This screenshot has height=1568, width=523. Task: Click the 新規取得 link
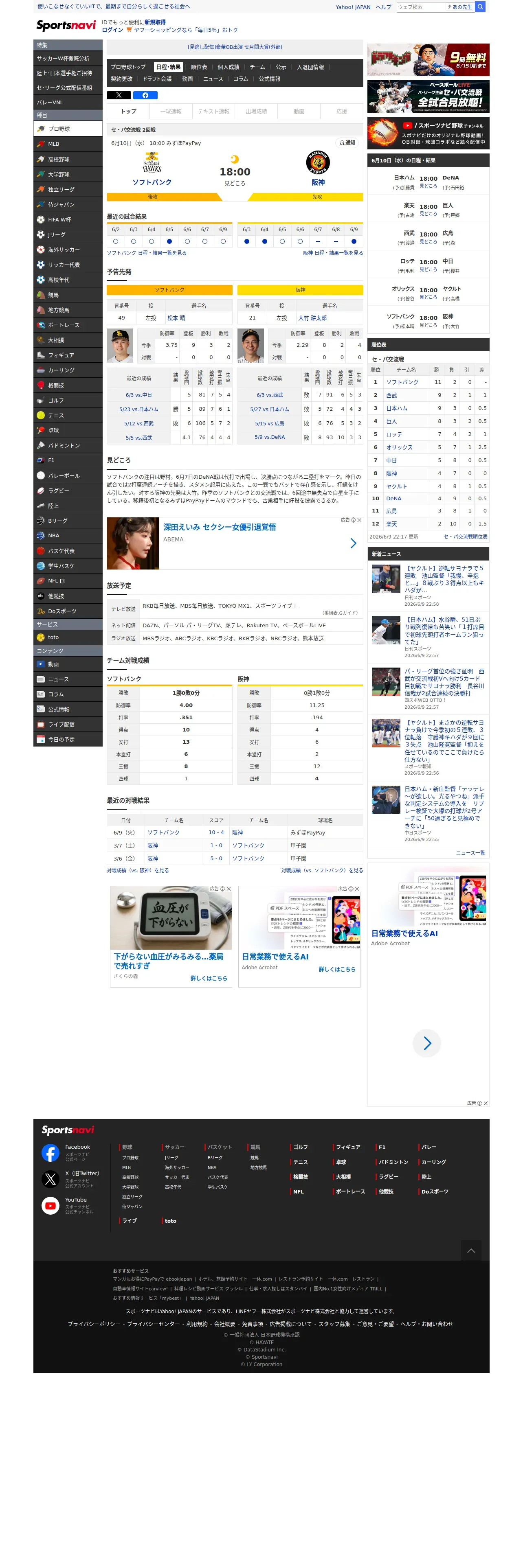[155, 22]
